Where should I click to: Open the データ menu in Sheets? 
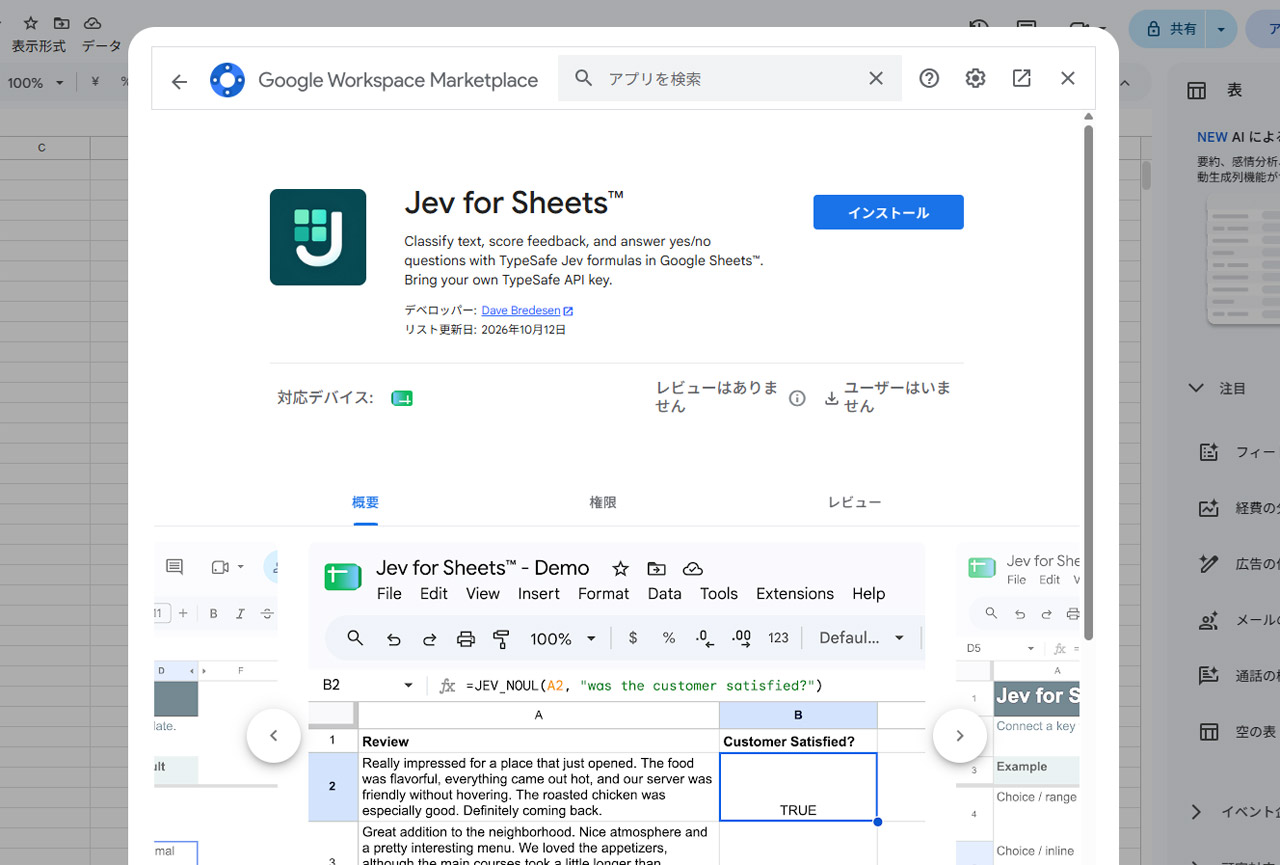[101, 46]
